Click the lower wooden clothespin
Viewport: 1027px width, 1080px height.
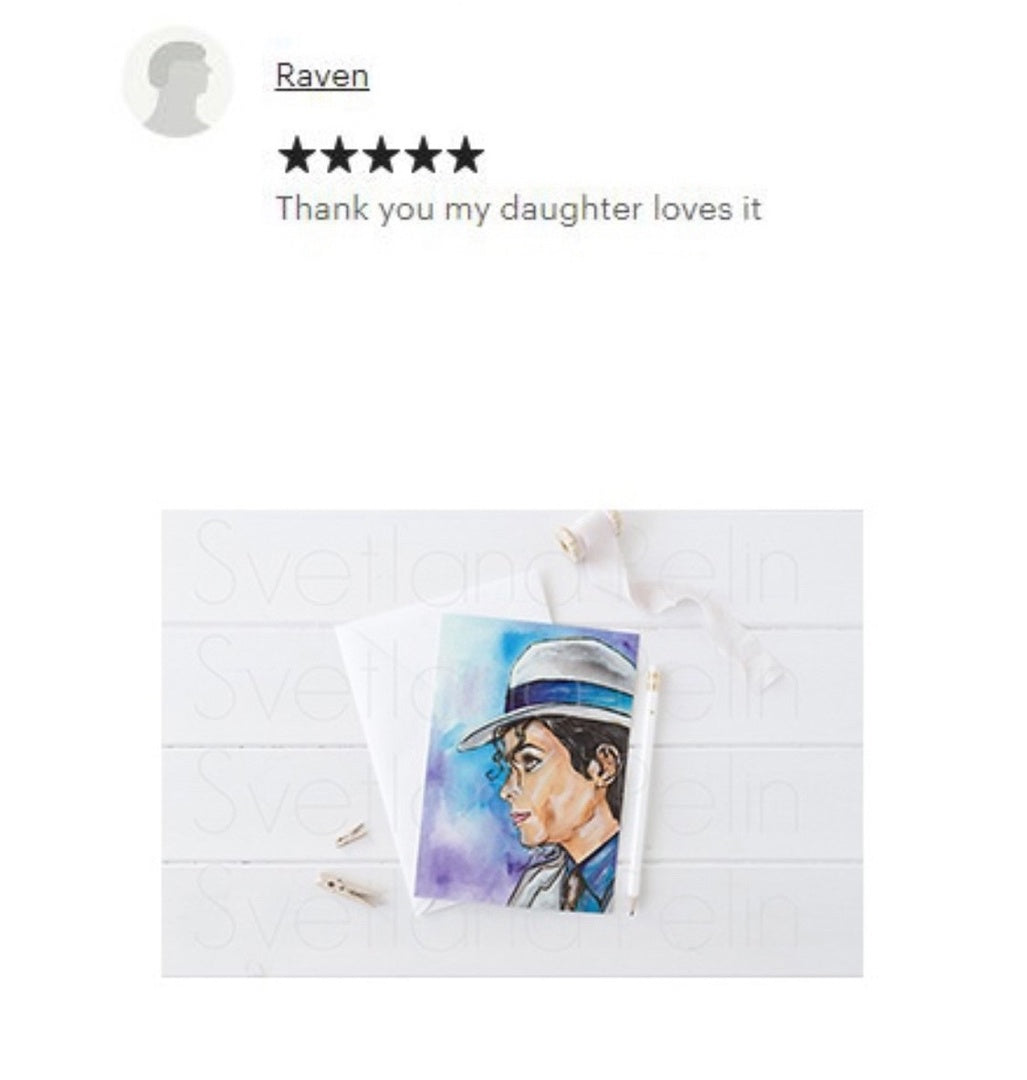pos(349,890)
